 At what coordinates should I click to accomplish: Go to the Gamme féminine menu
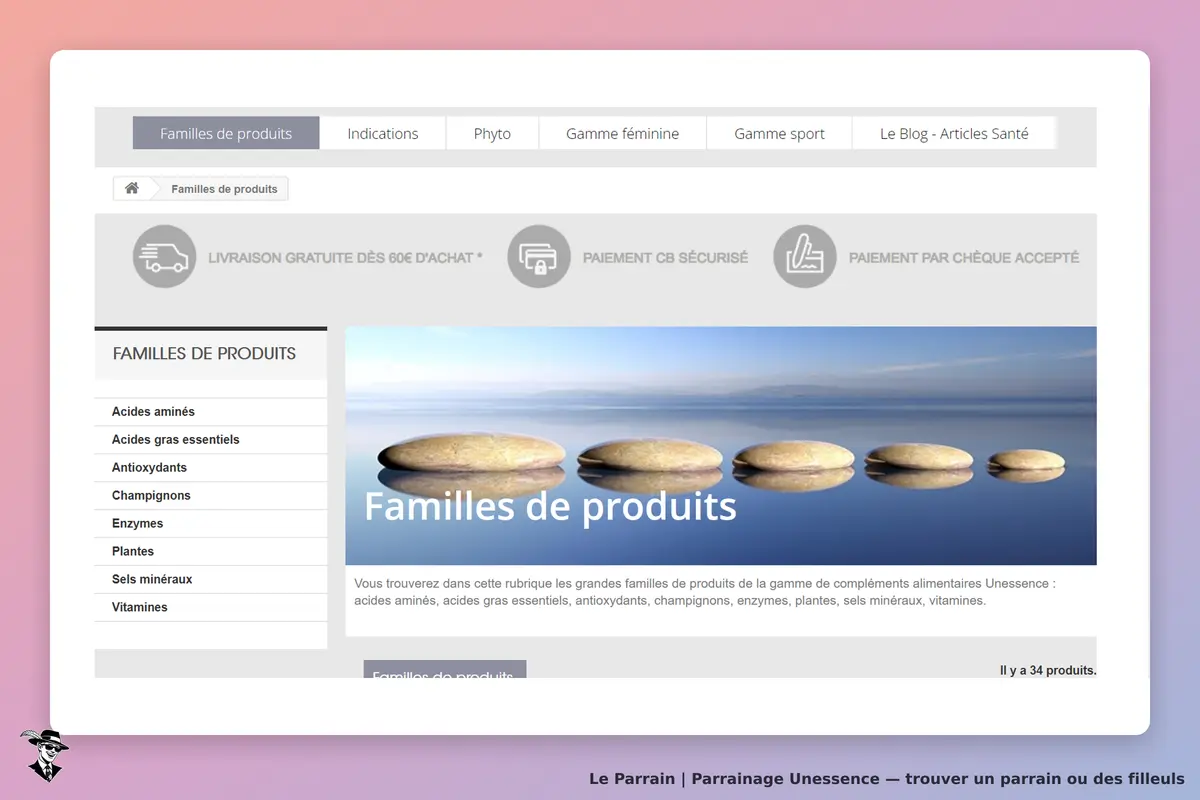622,133
